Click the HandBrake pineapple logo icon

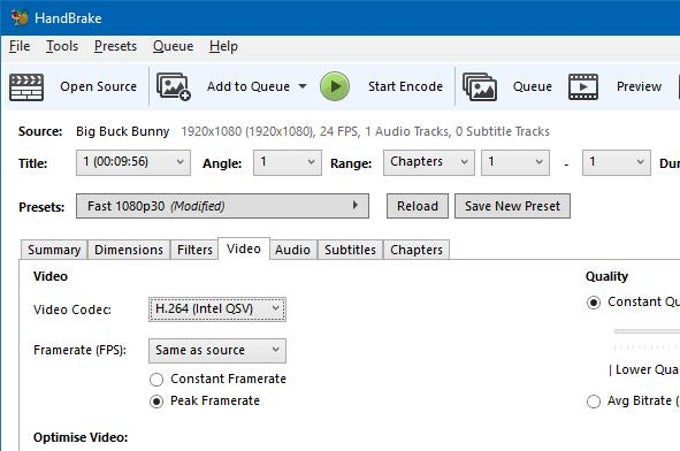19,18
